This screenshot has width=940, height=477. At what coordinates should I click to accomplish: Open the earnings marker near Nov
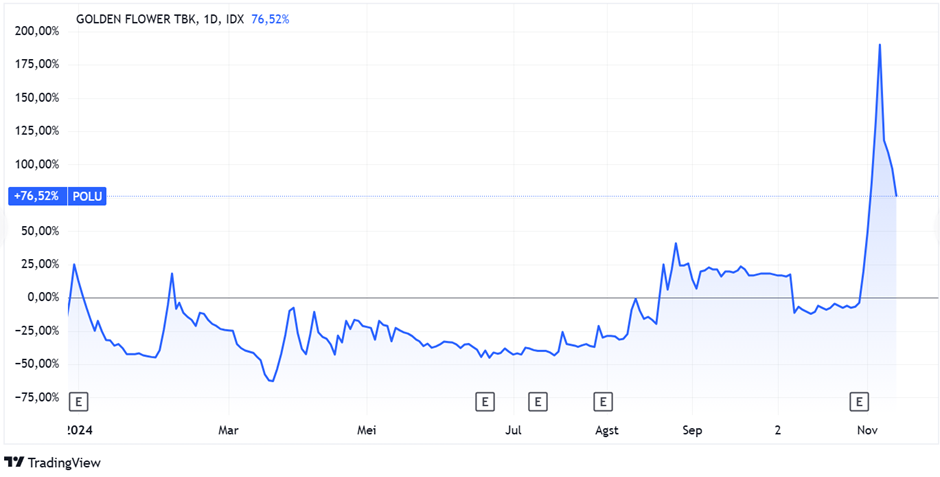(860, 401)
